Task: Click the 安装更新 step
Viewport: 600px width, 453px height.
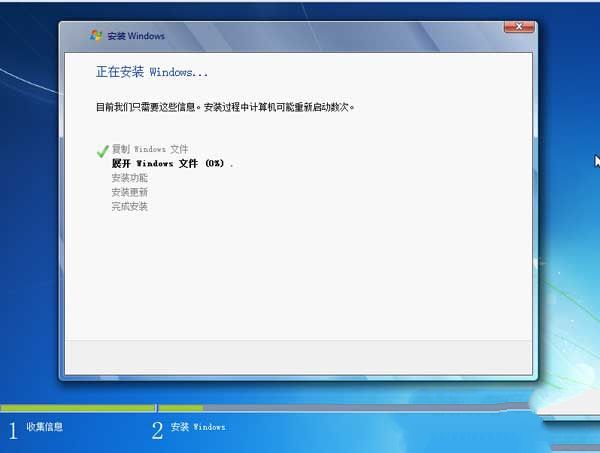Action: [129, 192]
